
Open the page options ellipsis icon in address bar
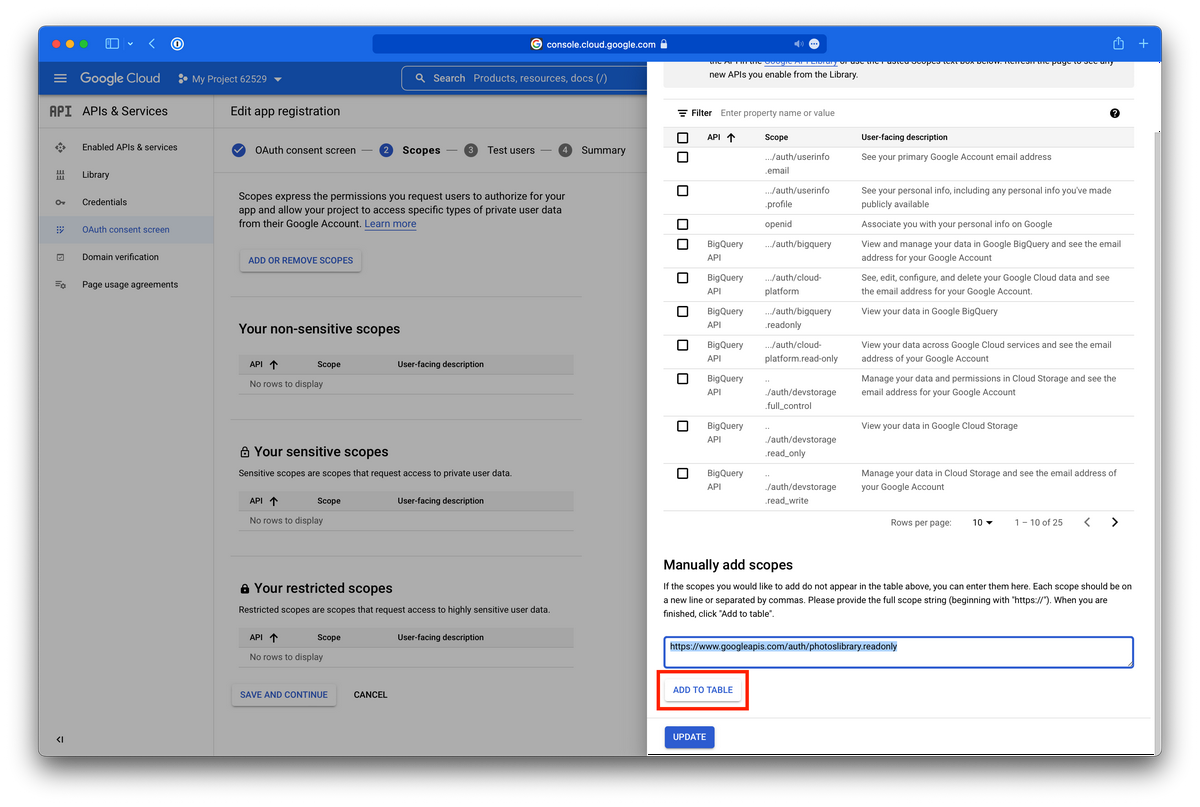pos(814,44)
